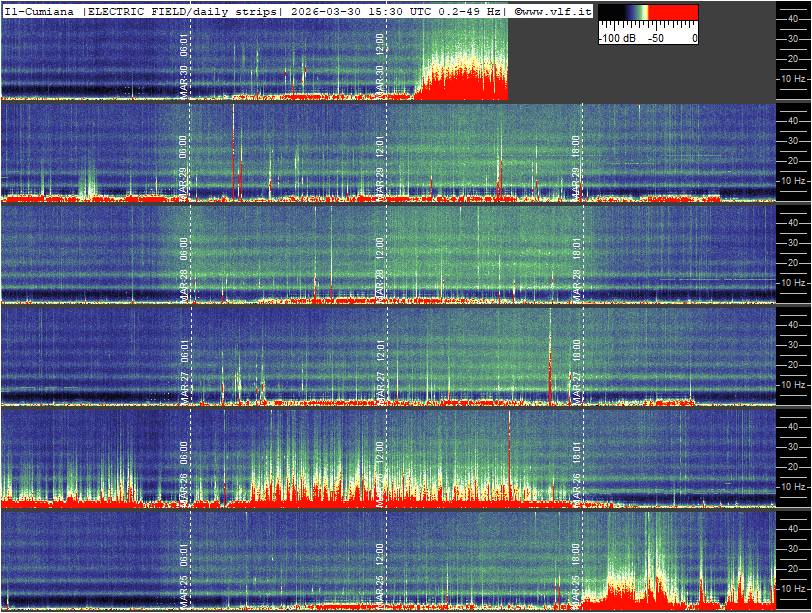Screen dimensions: 812x613
Task: Click the tallest red spike in March 26 strip
Action: [x=509, y=450]
